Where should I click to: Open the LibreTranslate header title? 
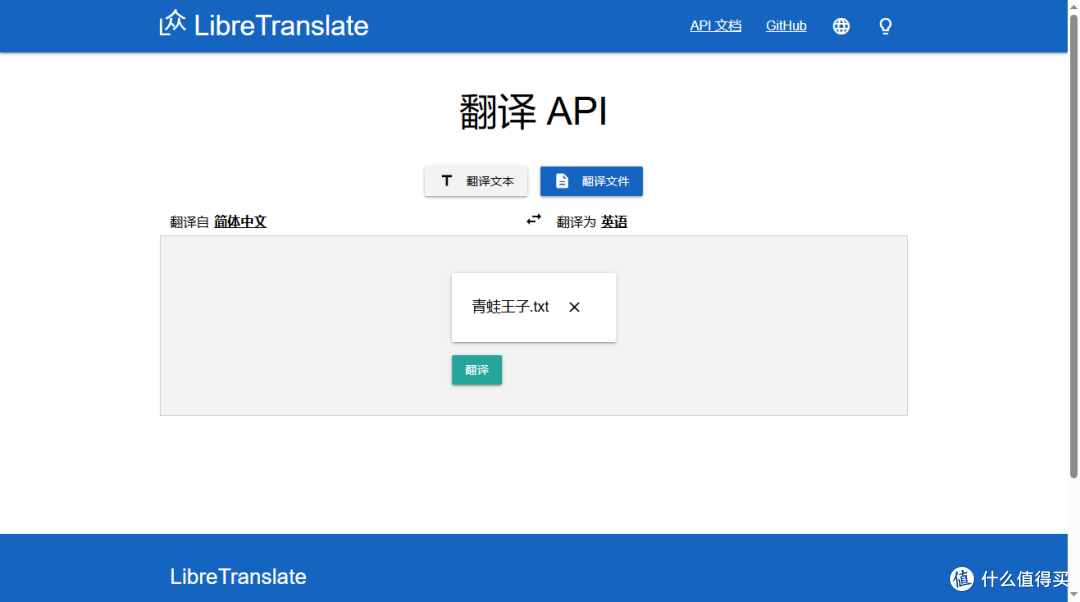pyautogui.click(x=281, y=25)
